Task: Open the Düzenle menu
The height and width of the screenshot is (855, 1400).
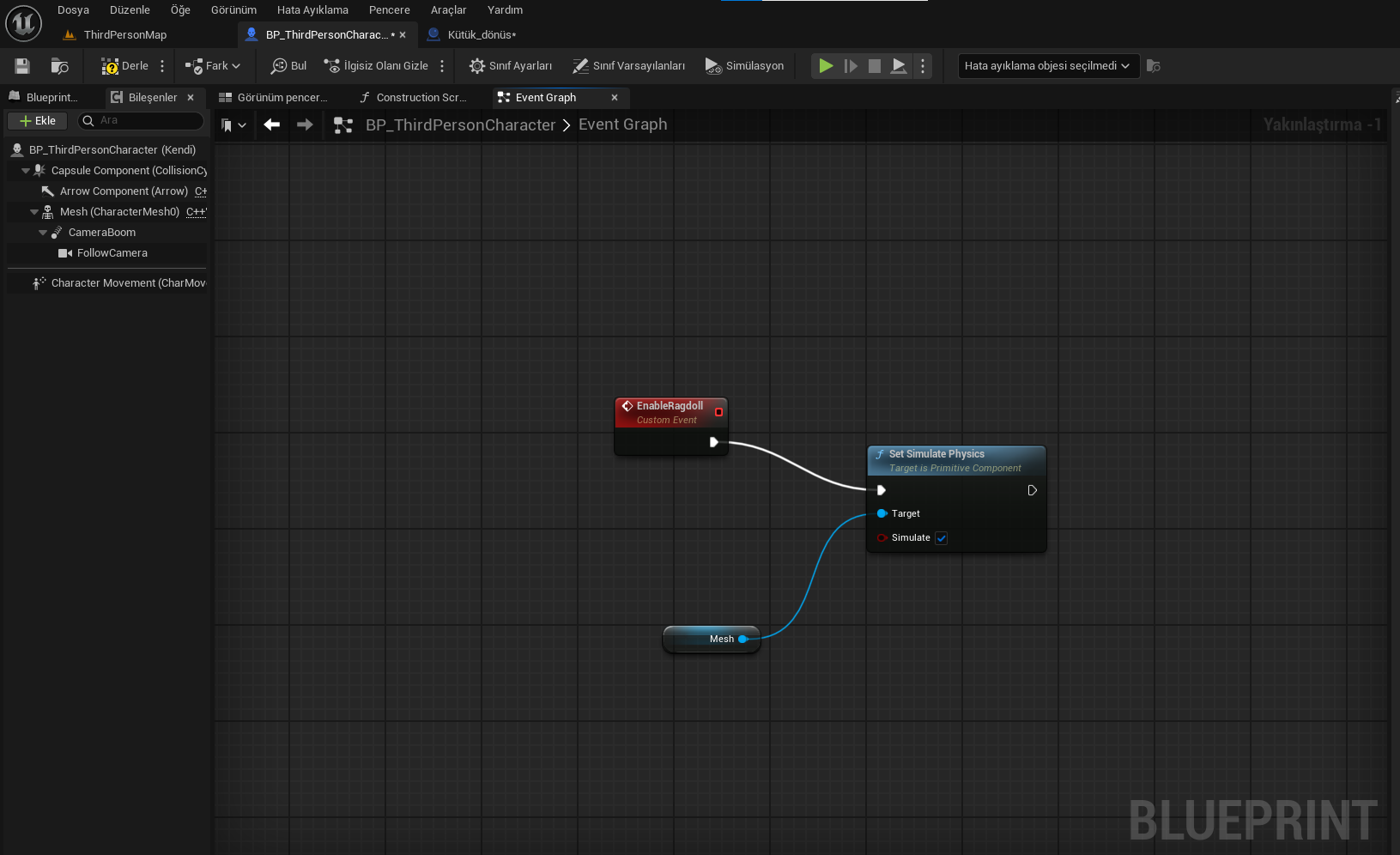Action: [130, 10]
